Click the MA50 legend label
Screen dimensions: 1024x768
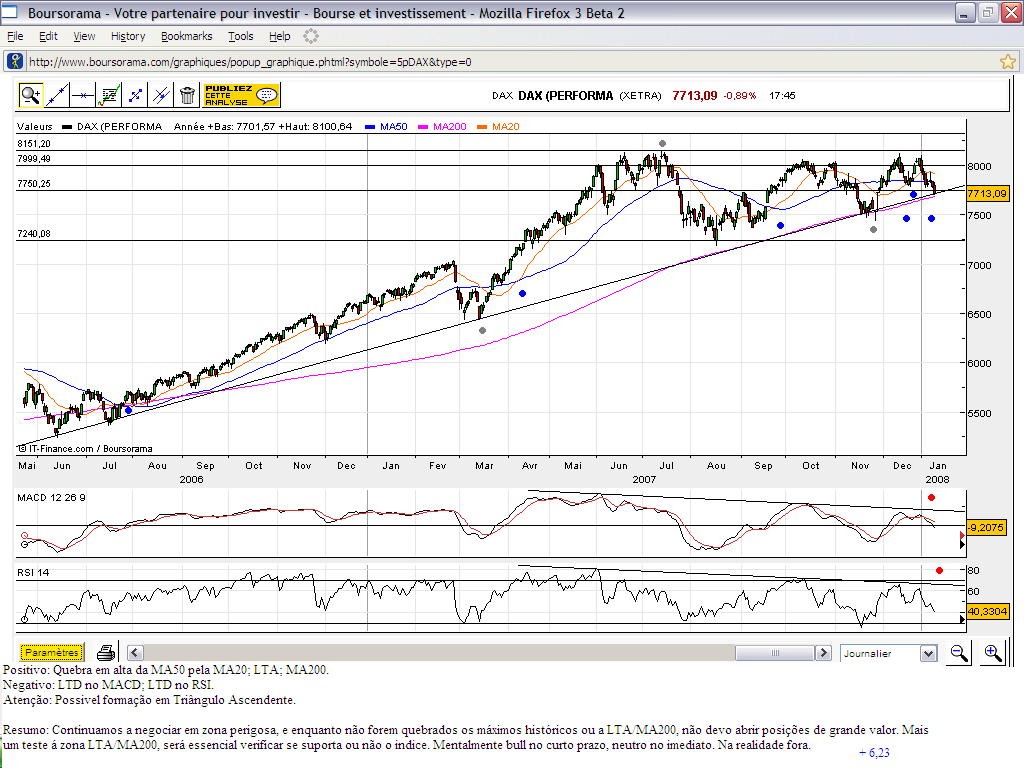[394, 127]
